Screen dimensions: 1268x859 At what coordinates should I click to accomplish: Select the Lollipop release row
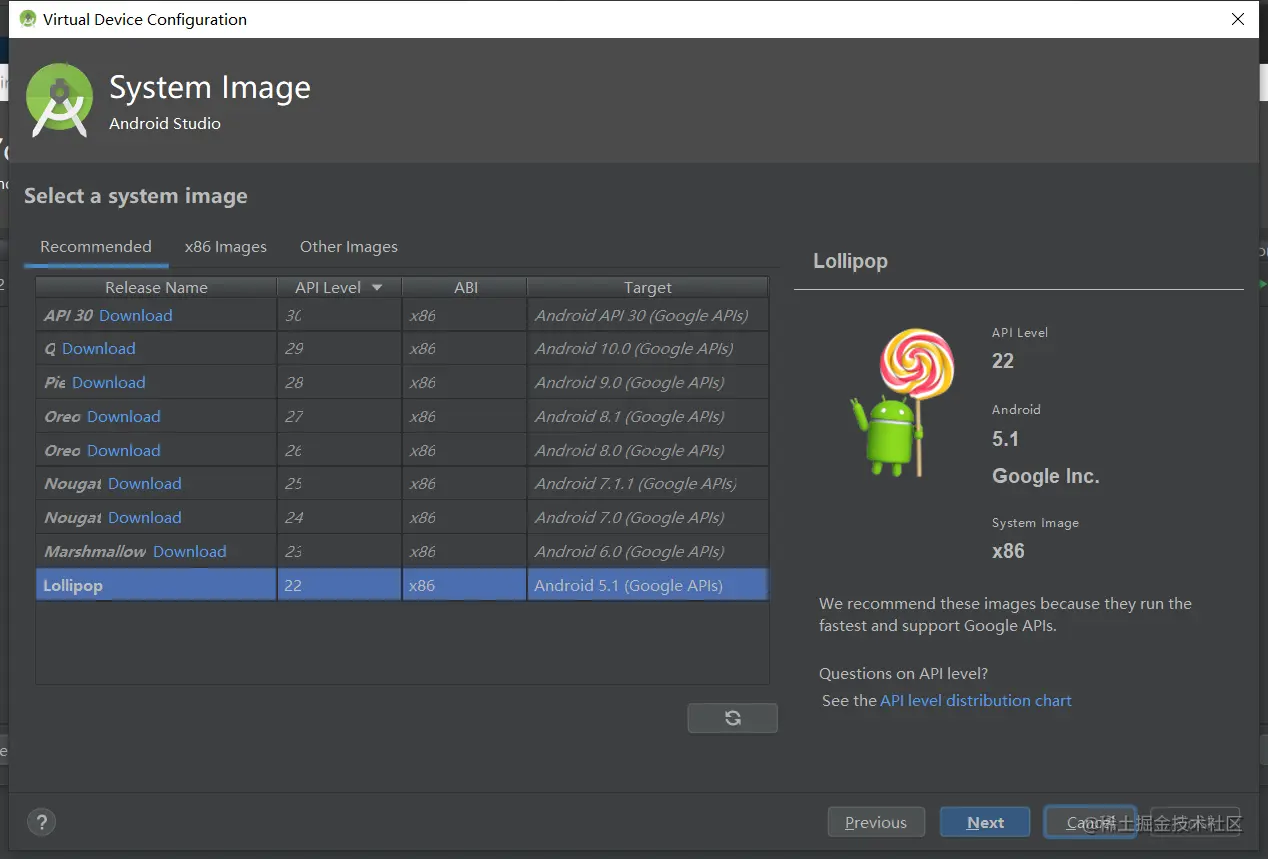[x=402, y=585]
